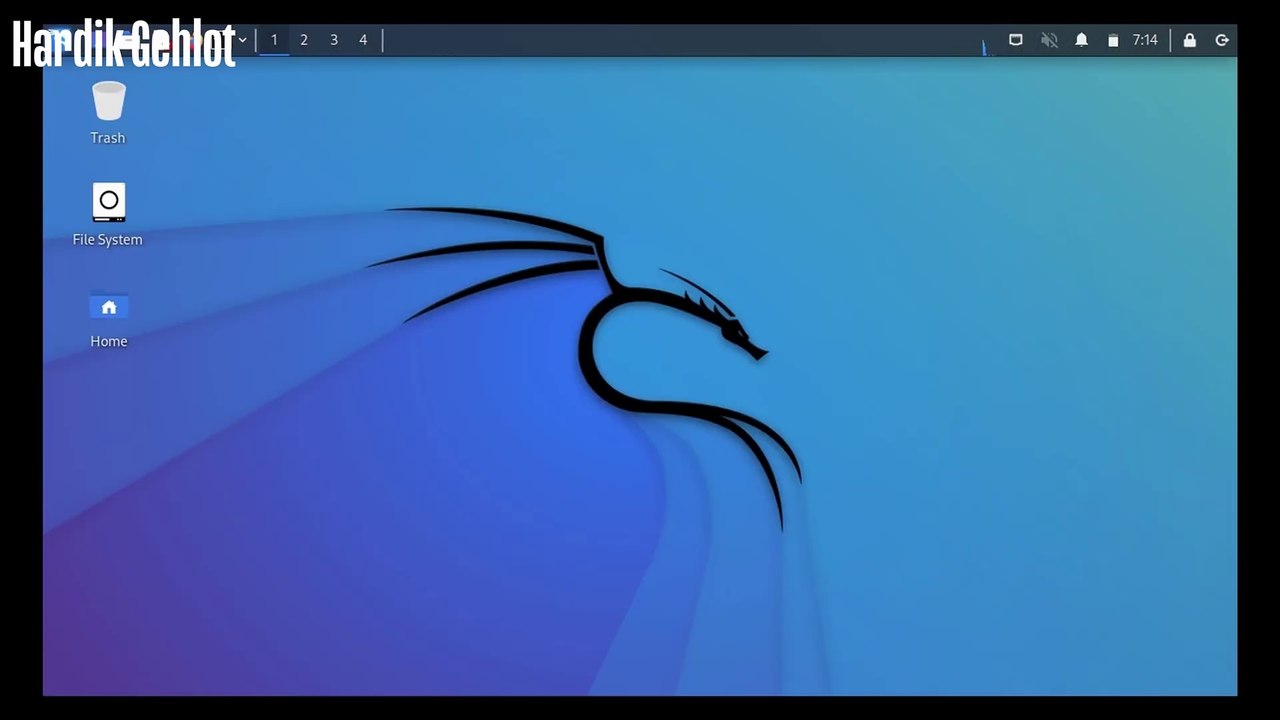
Task: Switch to workspace 3
Action: pos(334,40)
